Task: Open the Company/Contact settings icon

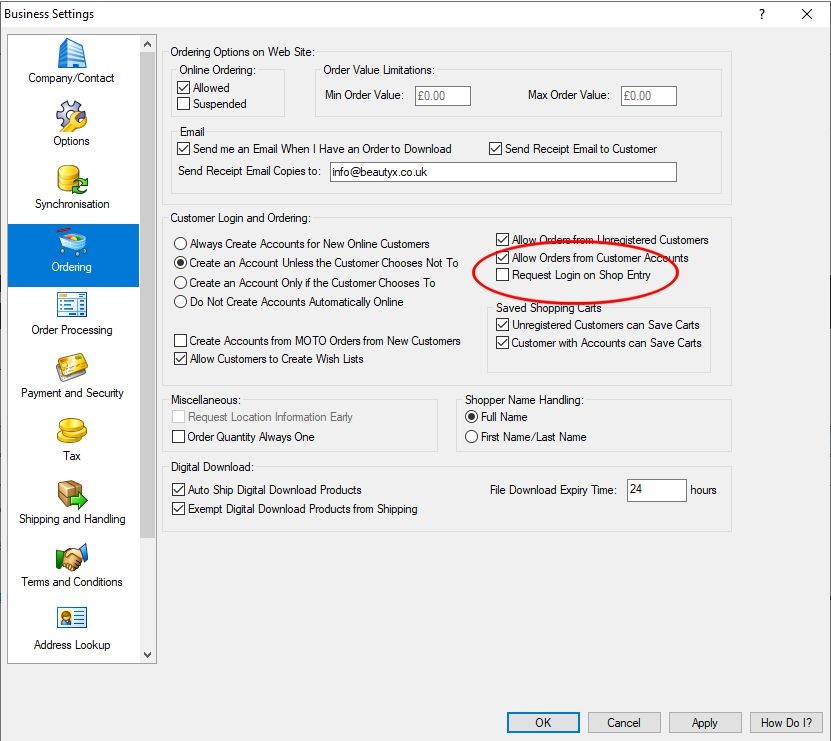Action: [71, 55]
